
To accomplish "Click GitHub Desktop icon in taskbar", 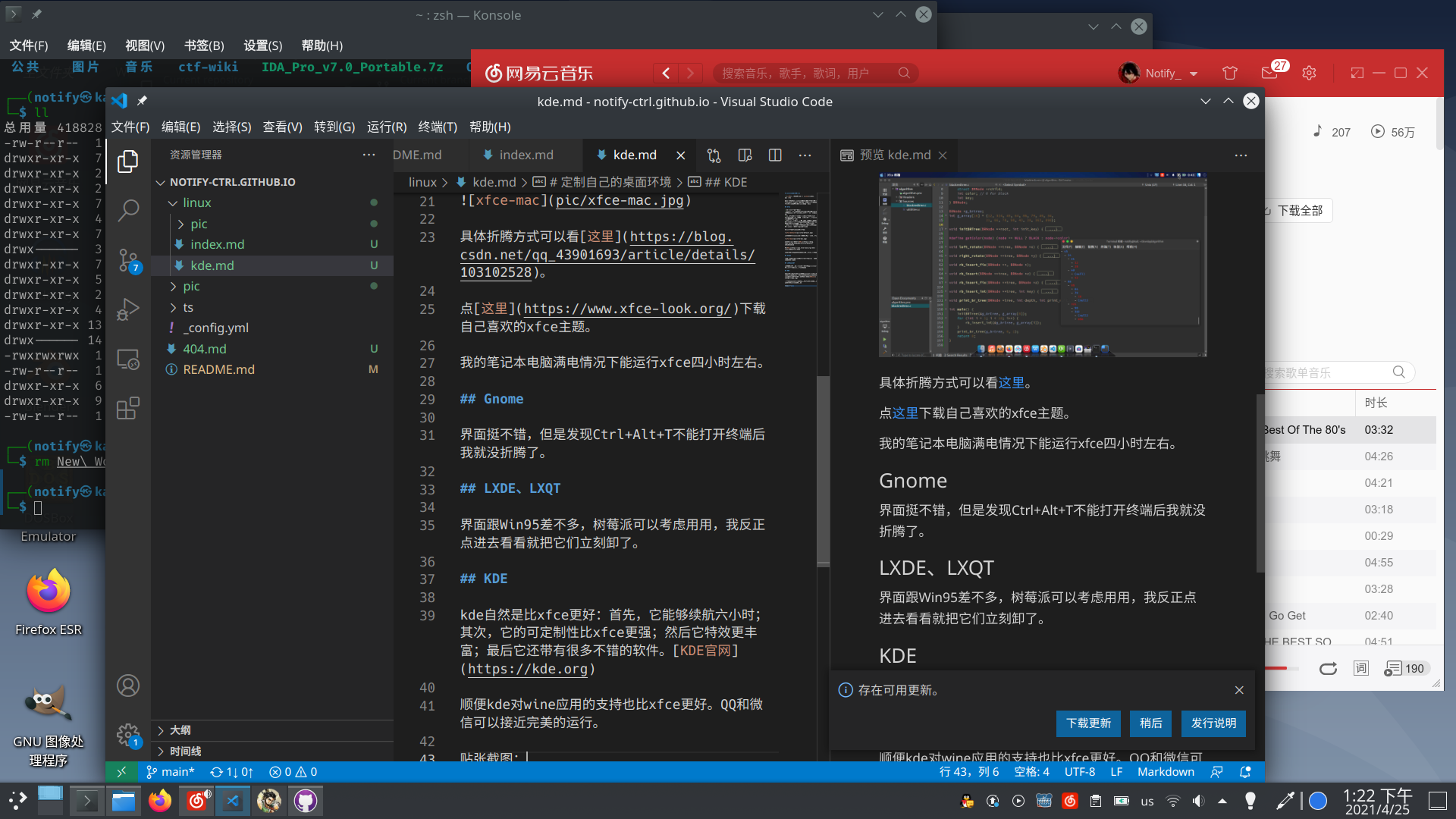I will pos(305,801).
